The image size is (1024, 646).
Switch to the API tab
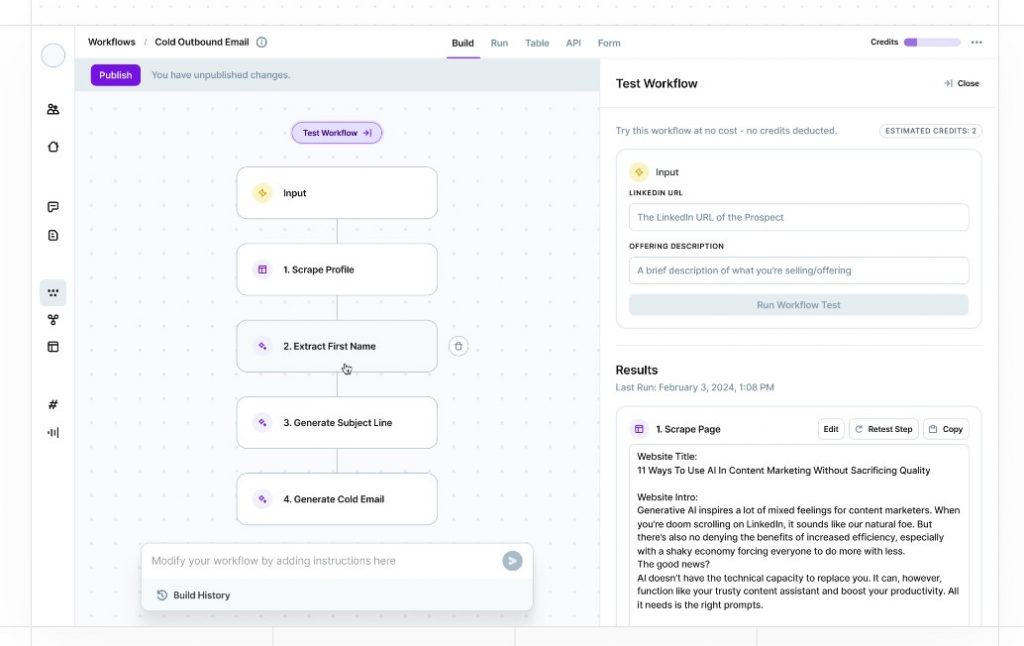tap(573, 43)
